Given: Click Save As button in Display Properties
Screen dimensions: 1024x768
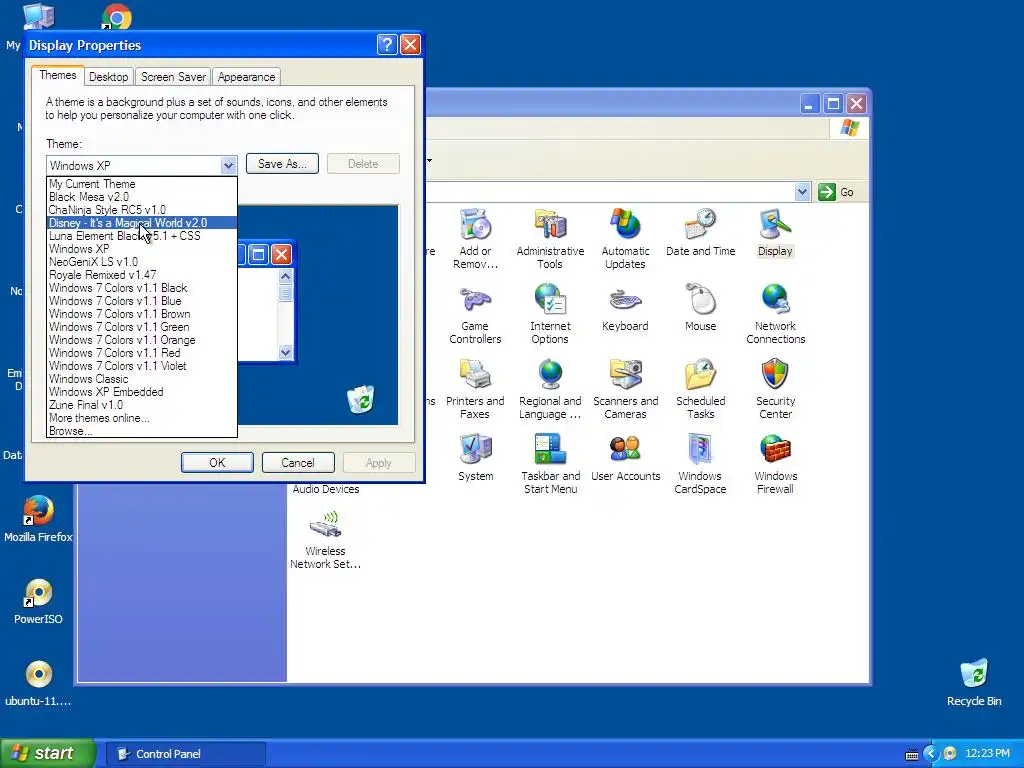Looking at the screenshot, I should (x=282, y=164).
